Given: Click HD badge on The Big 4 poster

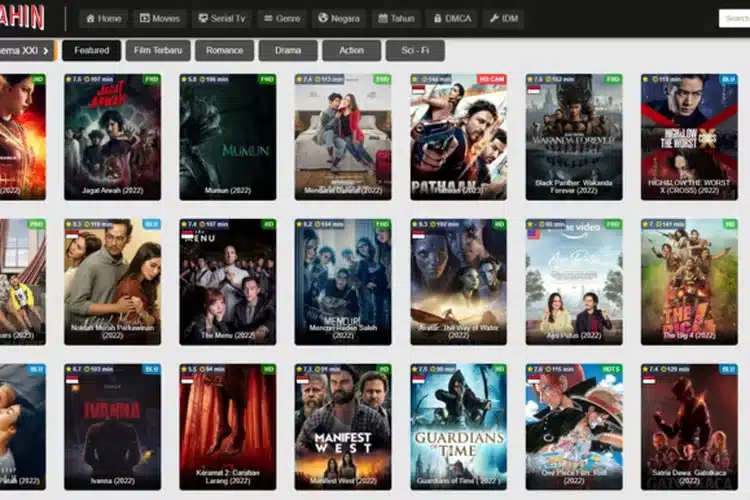Looking at the screenshot, I should coord(730,224).
